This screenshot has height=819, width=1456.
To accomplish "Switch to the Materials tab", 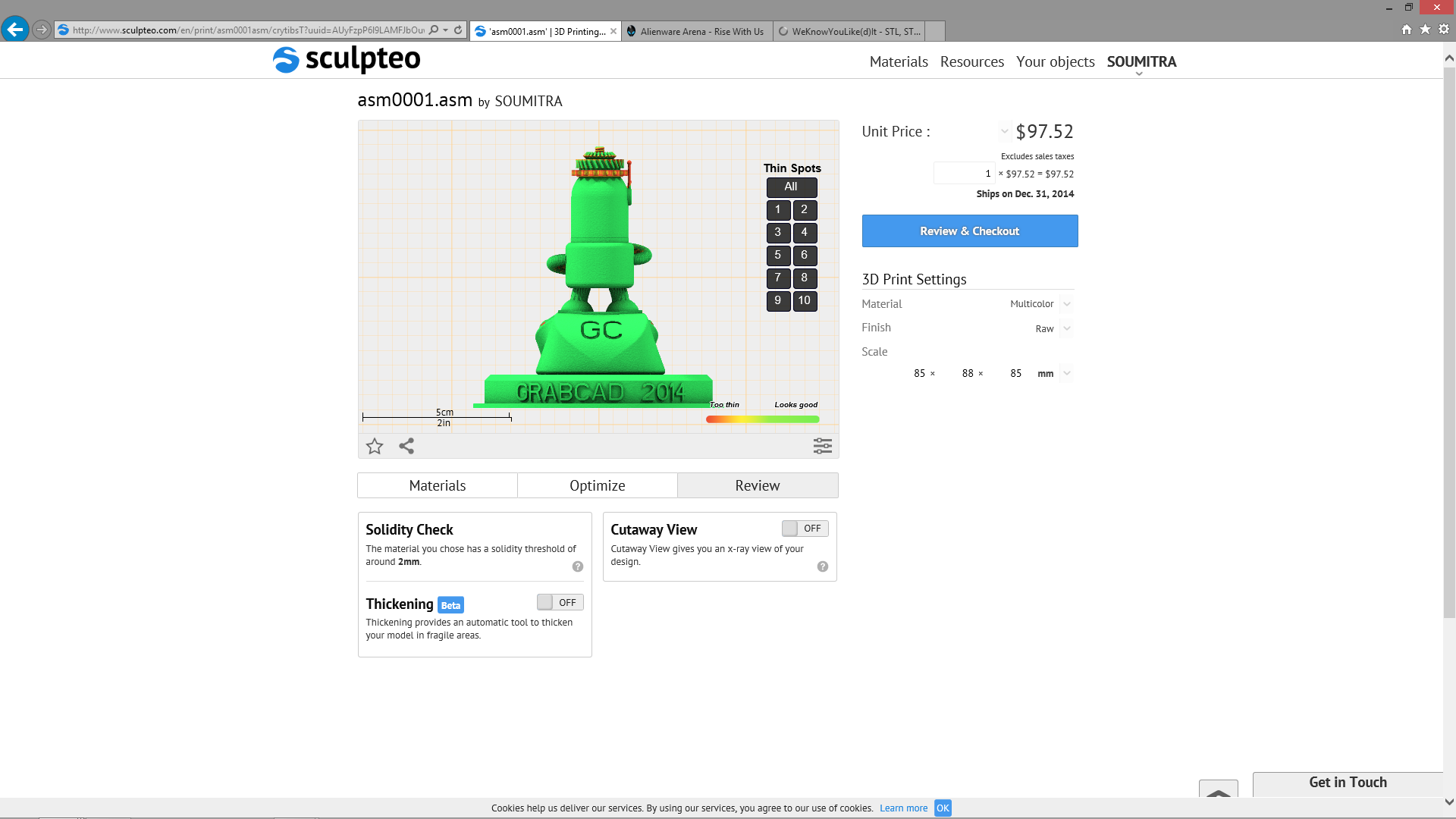I will 438,485.
